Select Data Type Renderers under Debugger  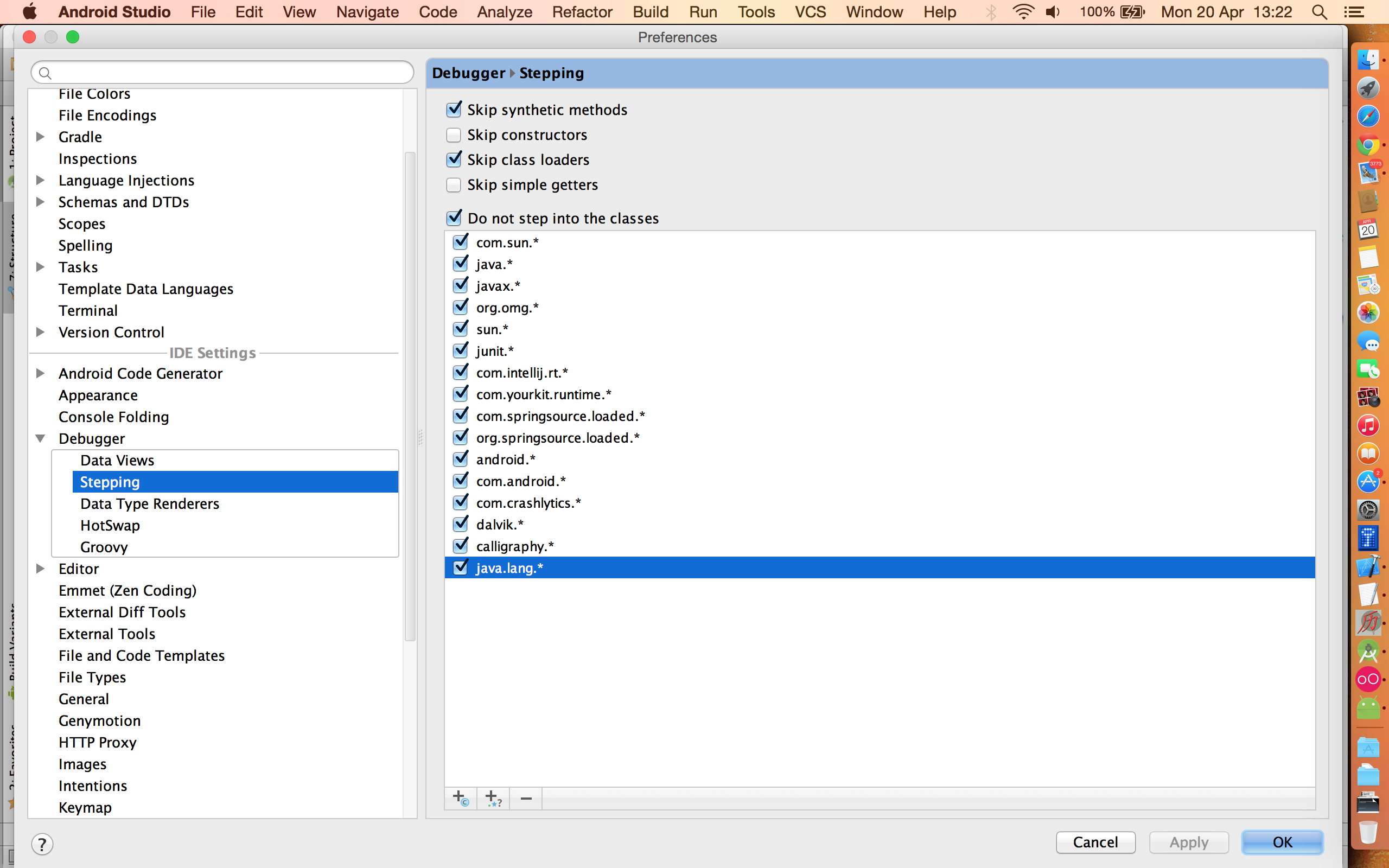(x=150, y=503)
